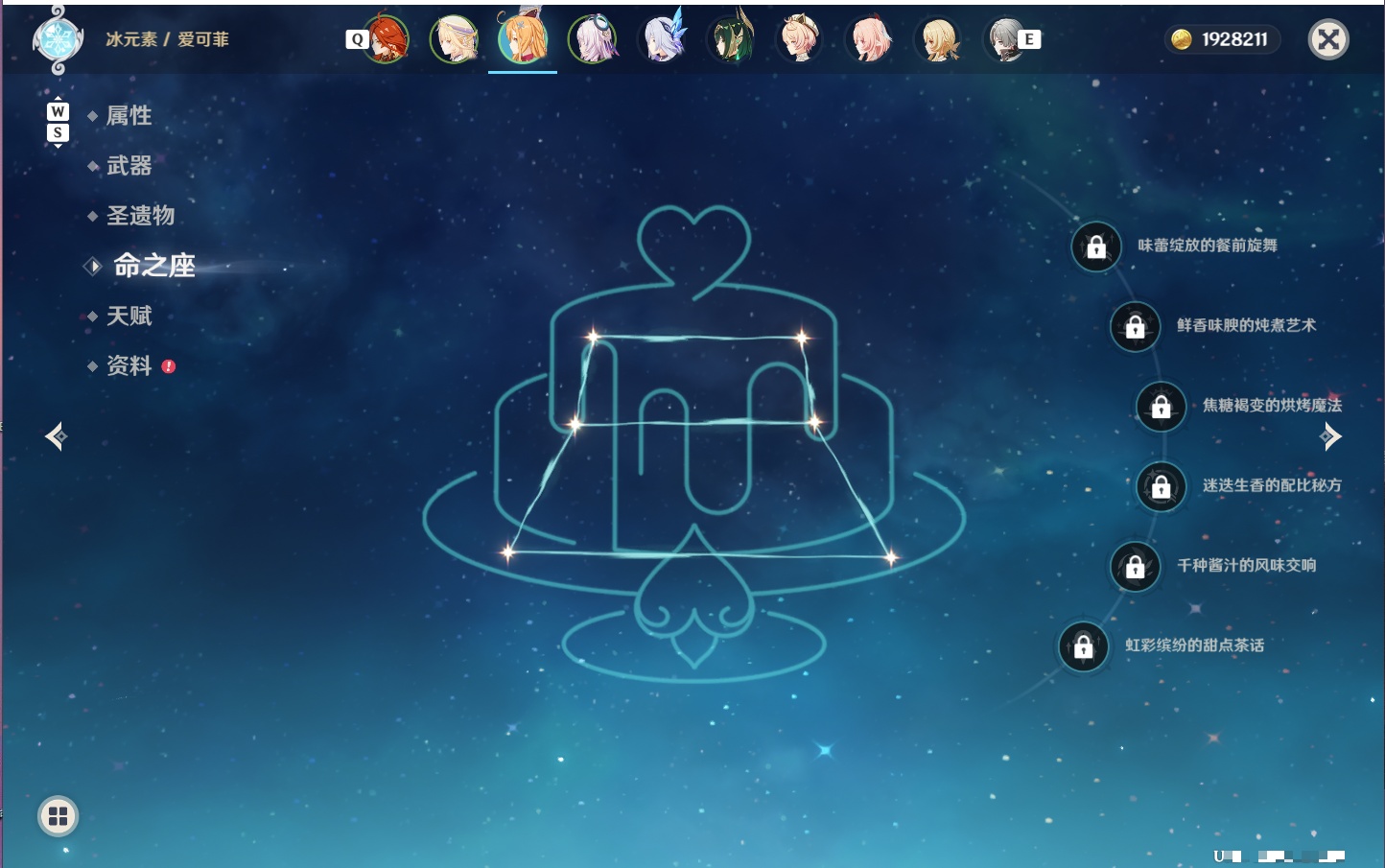Click the Mora coin icon
The width and height of the screenshot is (1385, 868).
pyautogui.click(x=1182, y=39)
